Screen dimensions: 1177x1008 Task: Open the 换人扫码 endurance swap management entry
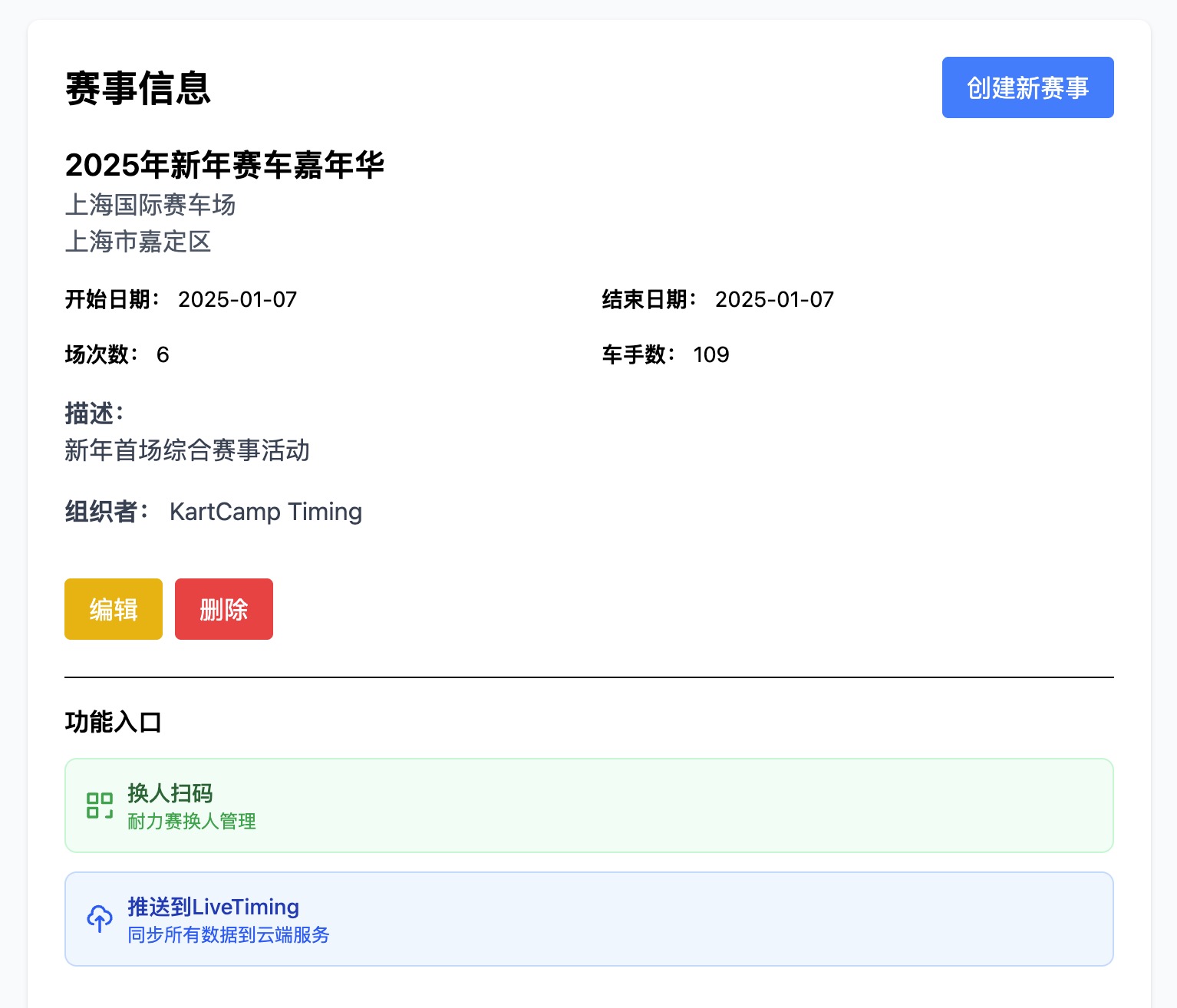coord(588,805)
